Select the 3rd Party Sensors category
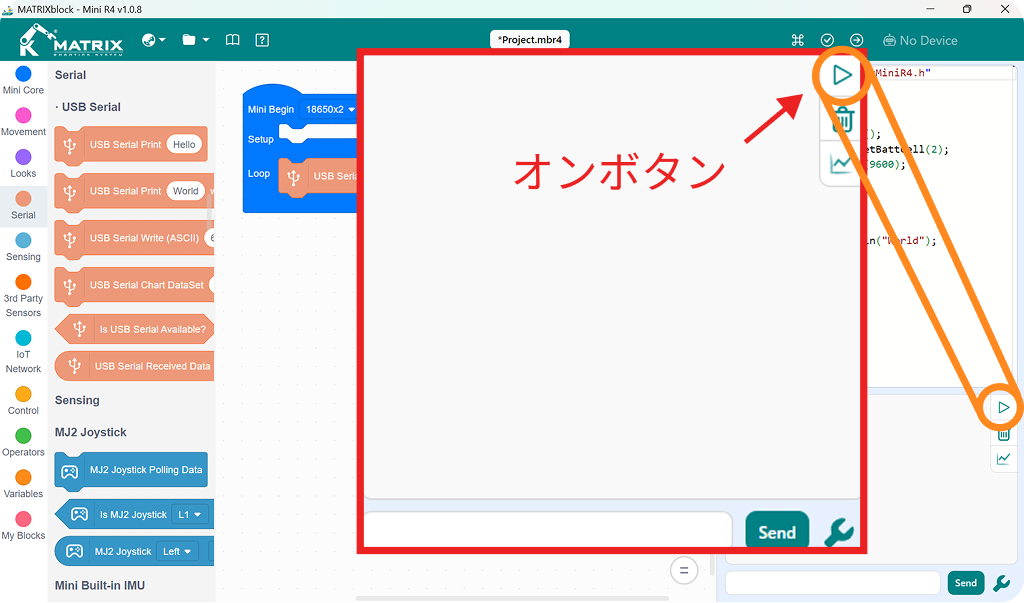1024x603 pixels. click(24, 296)
